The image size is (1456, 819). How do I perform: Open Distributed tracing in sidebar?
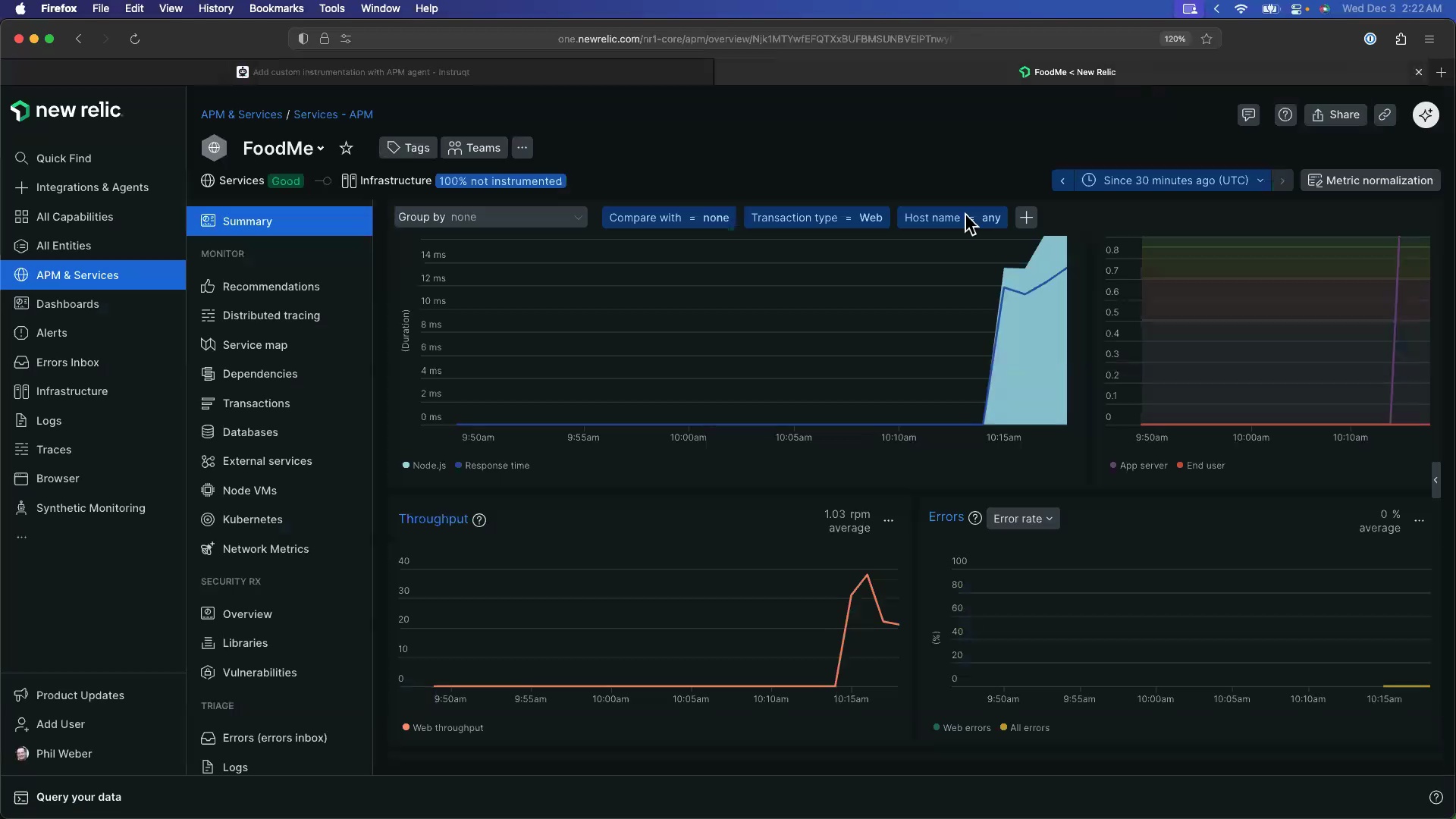pos(271,315)
